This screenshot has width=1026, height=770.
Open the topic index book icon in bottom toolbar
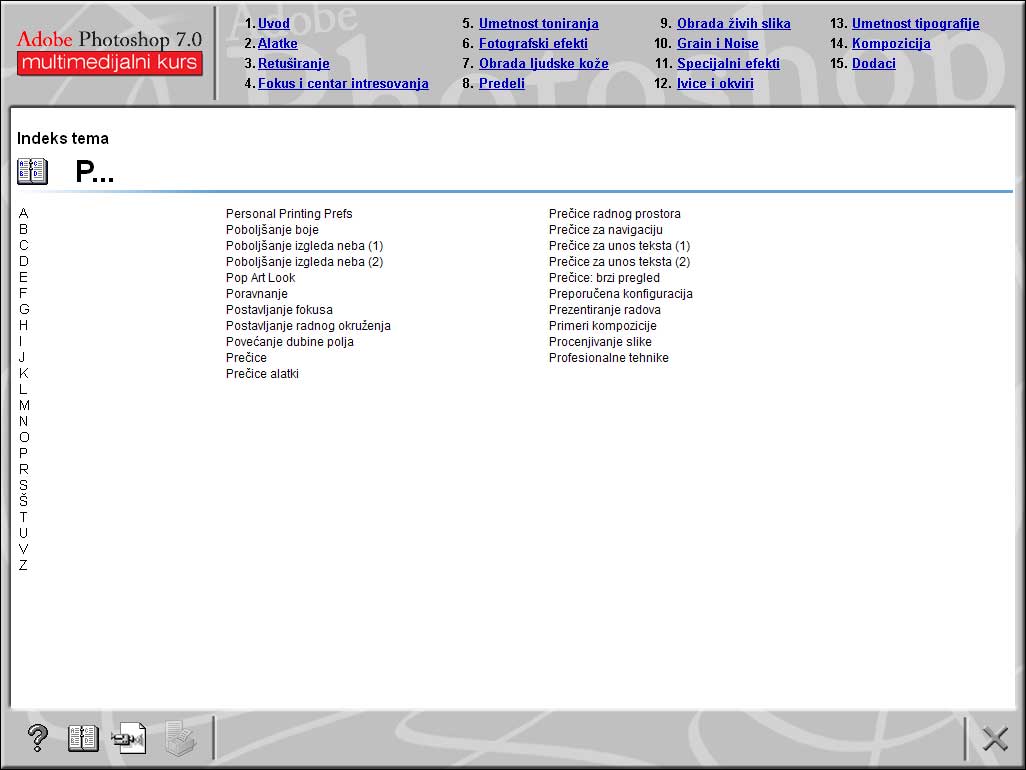pyautogui.click(x=83, y=738)
